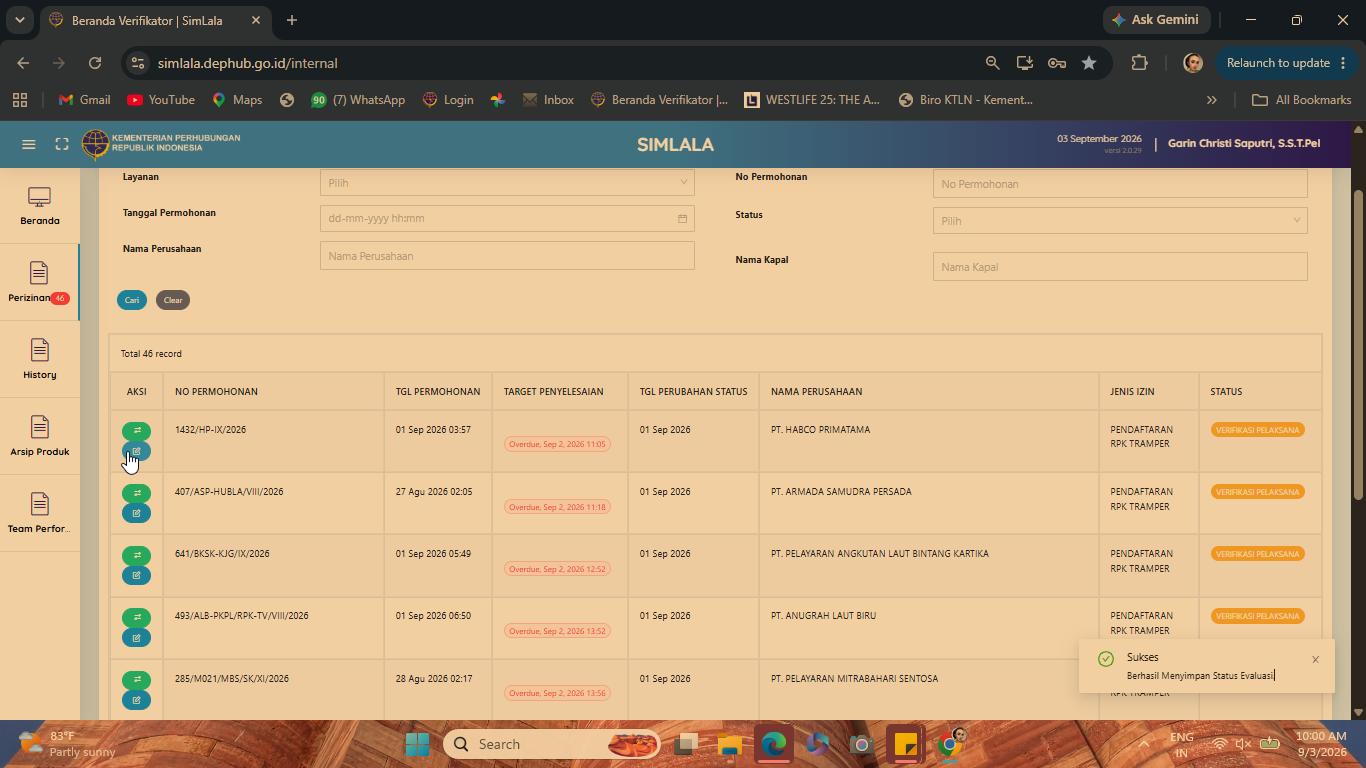
Task: Open Perizinan sidebar section
Action: tap(40, 283)
